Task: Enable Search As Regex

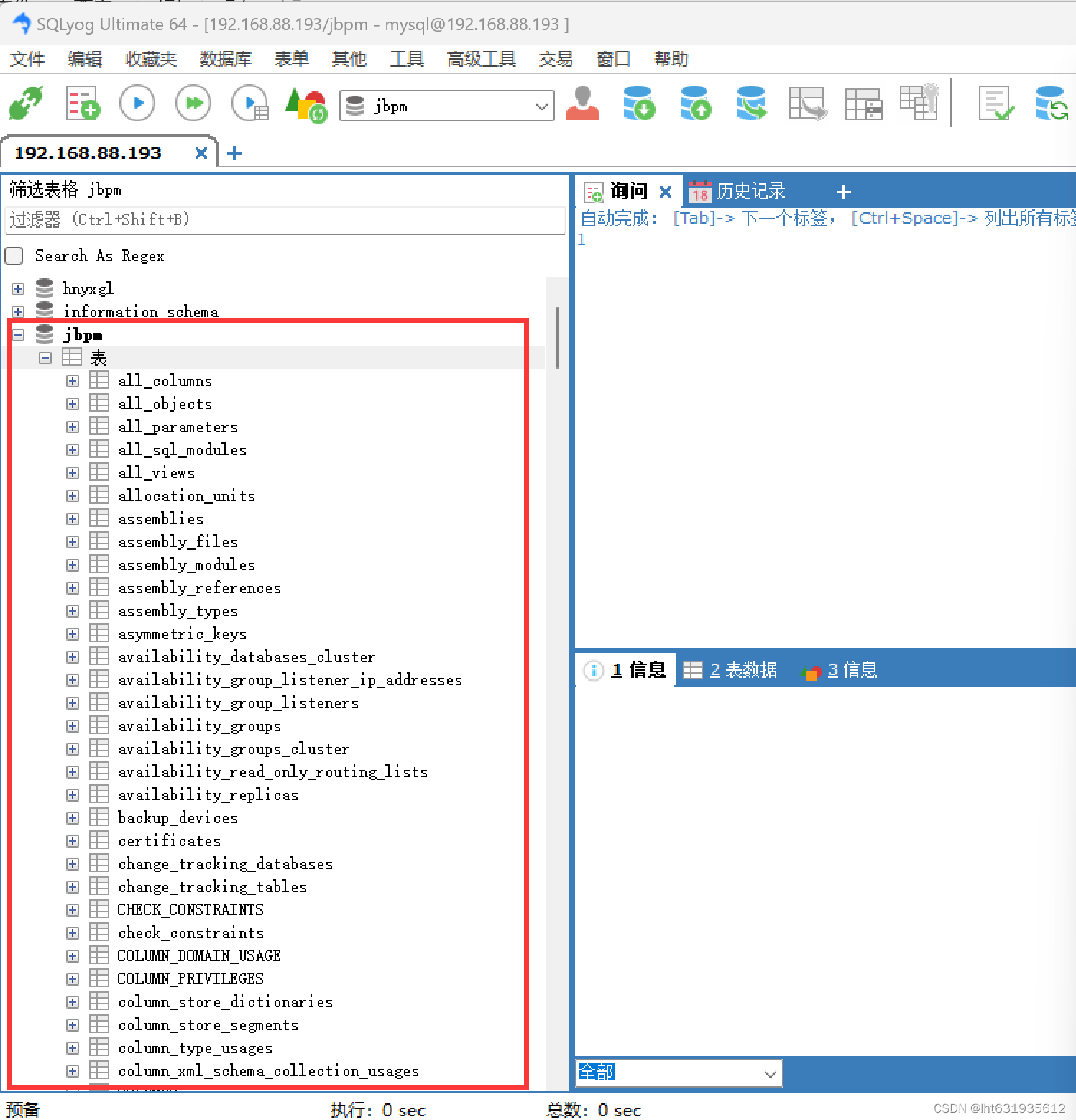Action: click(x=14, y=256)
